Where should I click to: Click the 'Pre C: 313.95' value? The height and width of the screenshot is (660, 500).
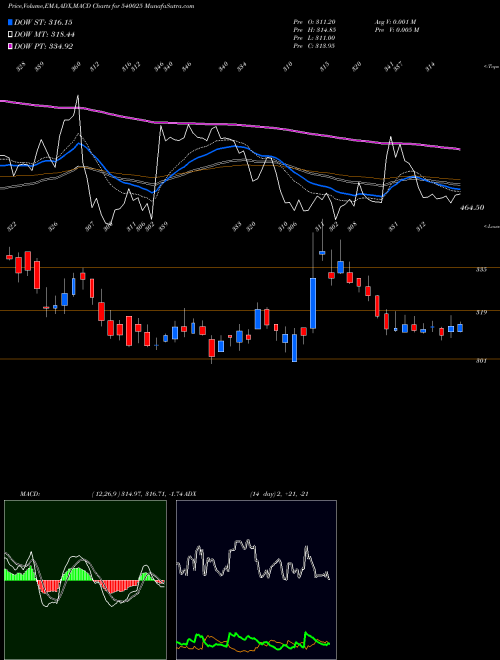pos(314,46)
